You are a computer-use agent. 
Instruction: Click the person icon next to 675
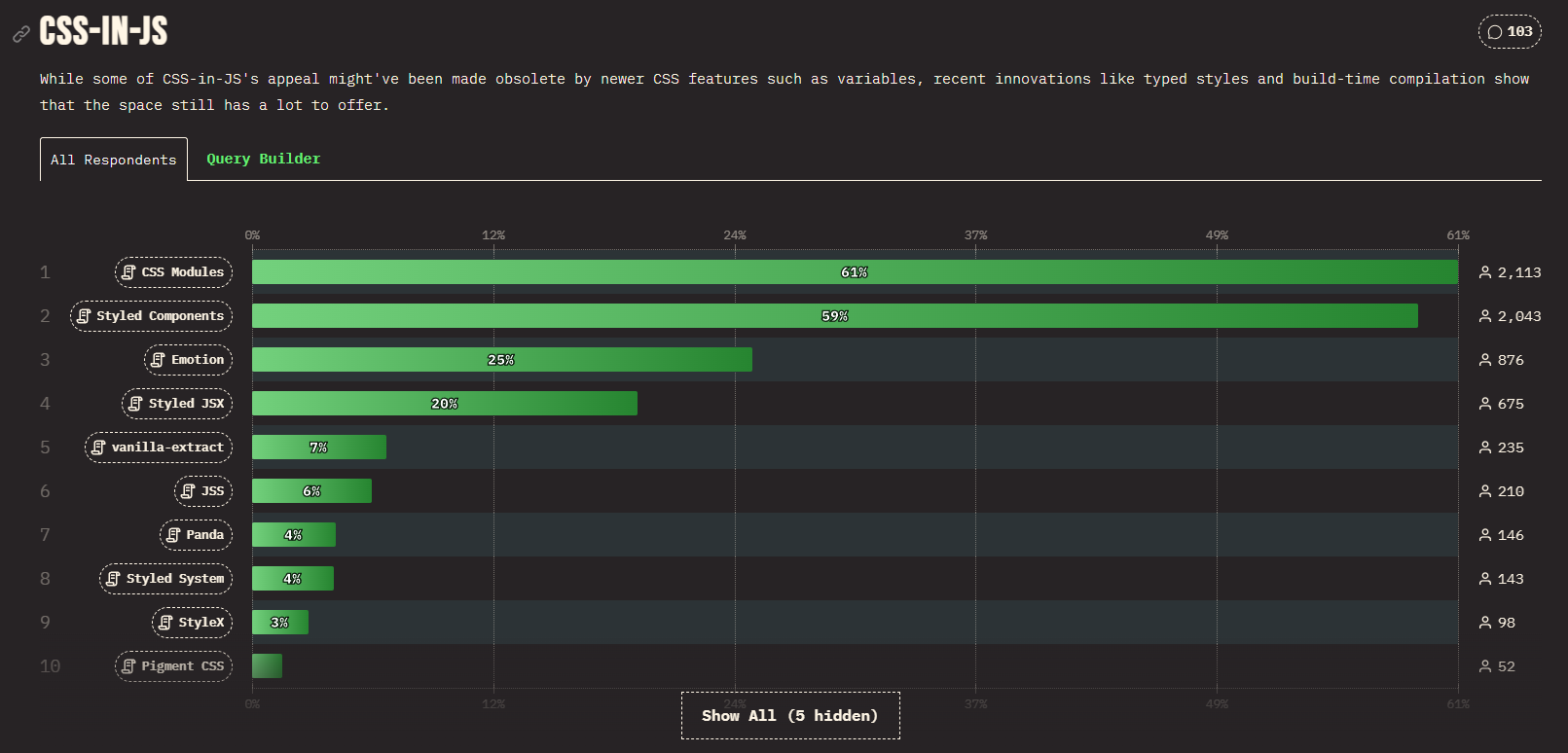(1485, 404)
